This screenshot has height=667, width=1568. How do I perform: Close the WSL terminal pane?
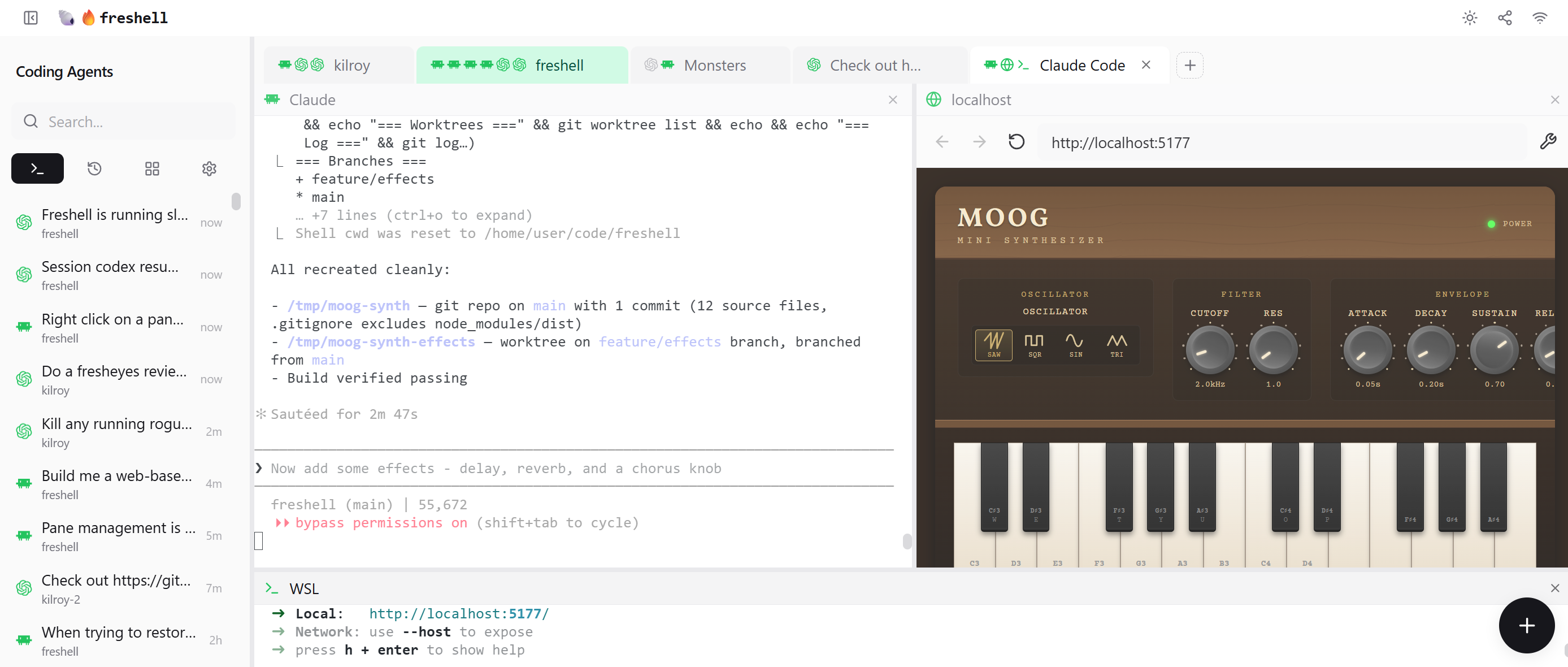[x=1554, y=588]
